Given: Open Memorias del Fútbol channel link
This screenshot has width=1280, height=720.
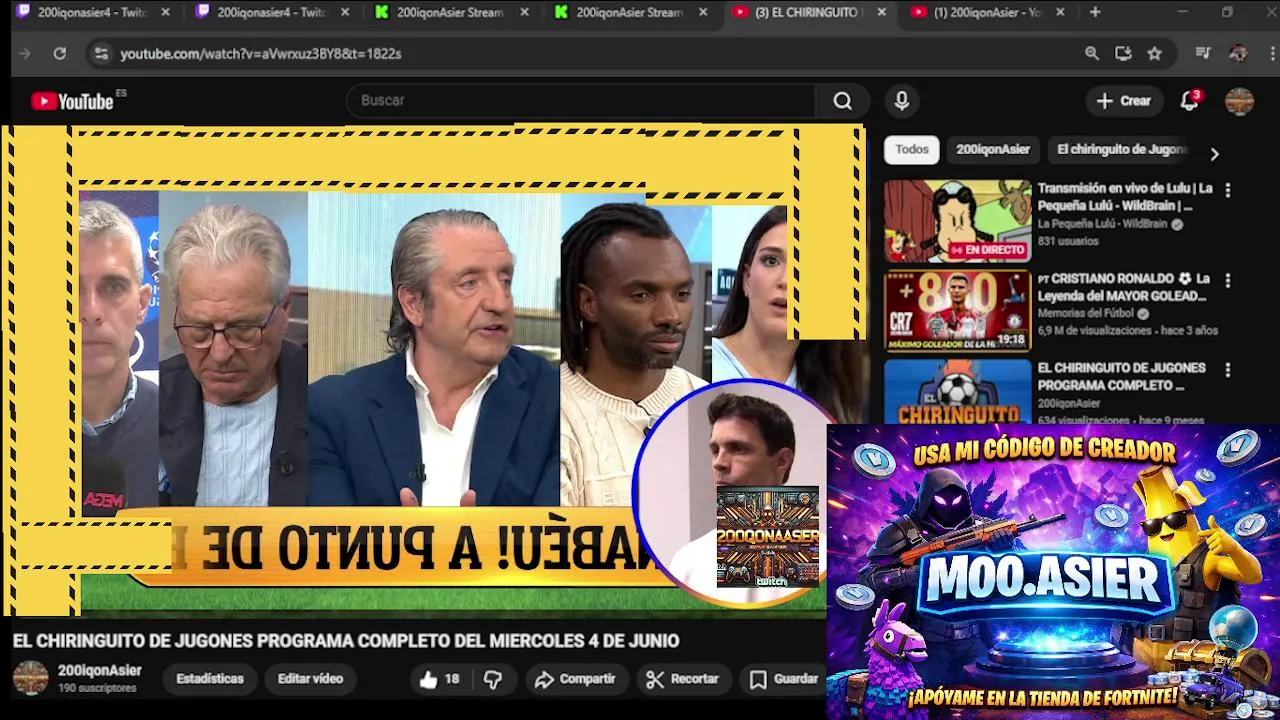Looking at the screenshot, I should [x=1086, y=313].
